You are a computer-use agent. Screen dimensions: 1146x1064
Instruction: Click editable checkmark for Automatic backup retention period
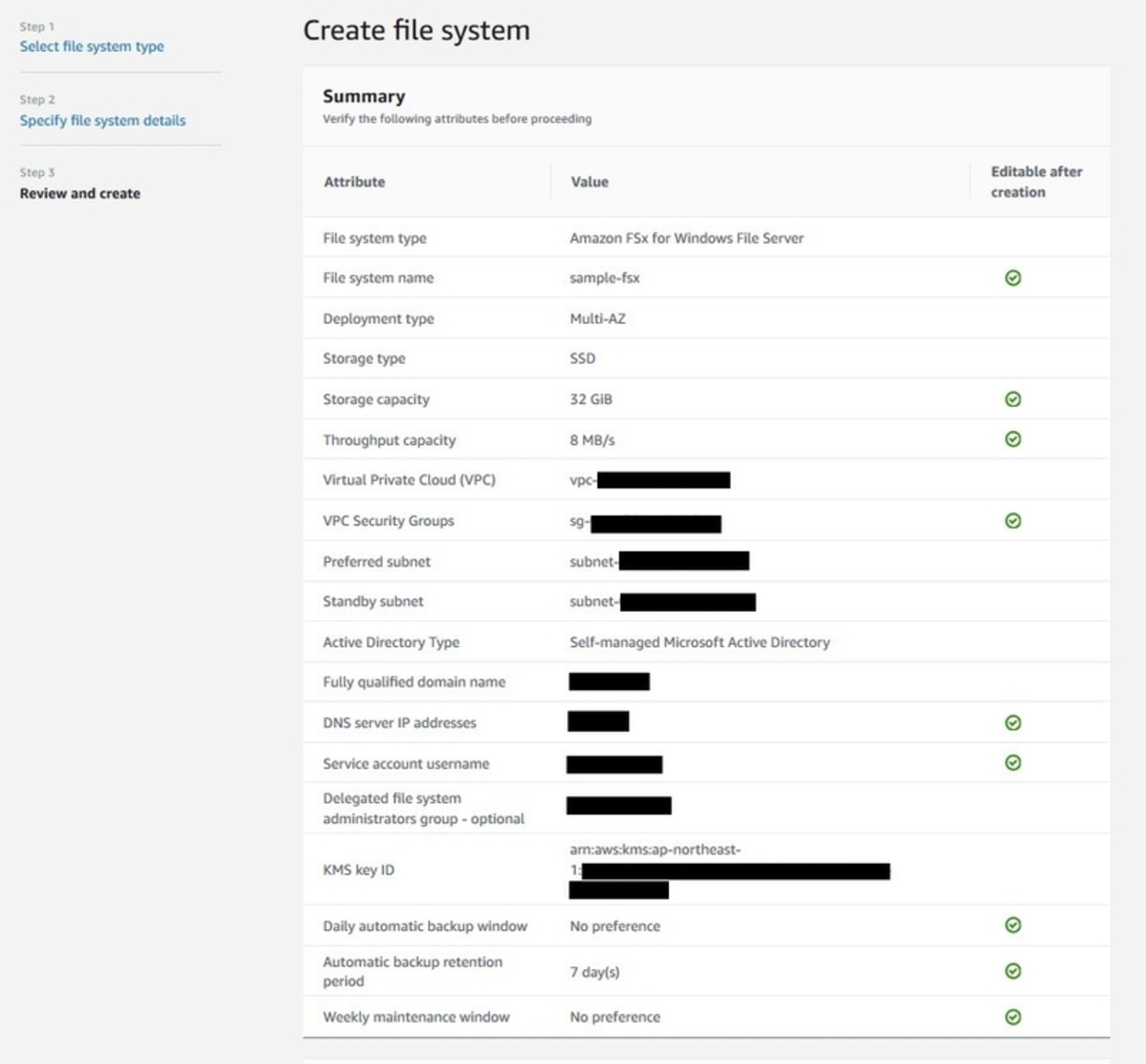tap(1013, 971)
